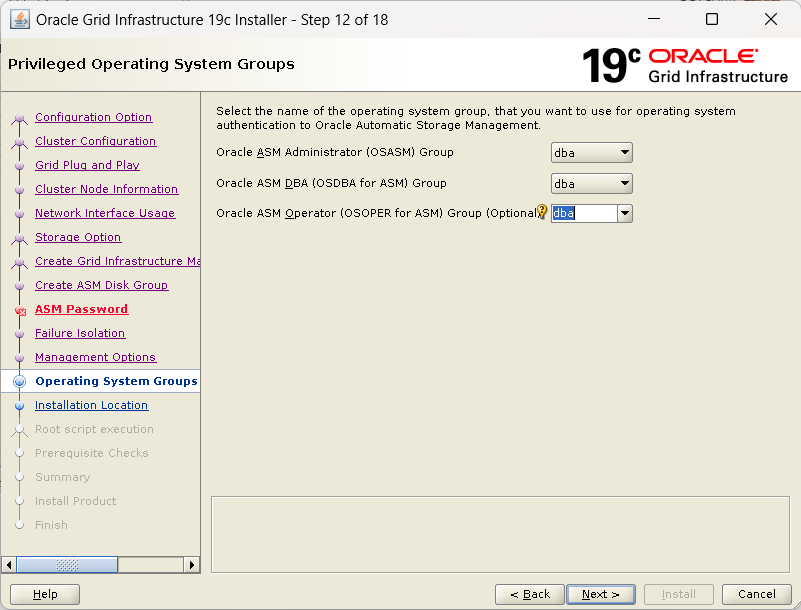
Task: Minimize the installer window
Action: [654, 19]
